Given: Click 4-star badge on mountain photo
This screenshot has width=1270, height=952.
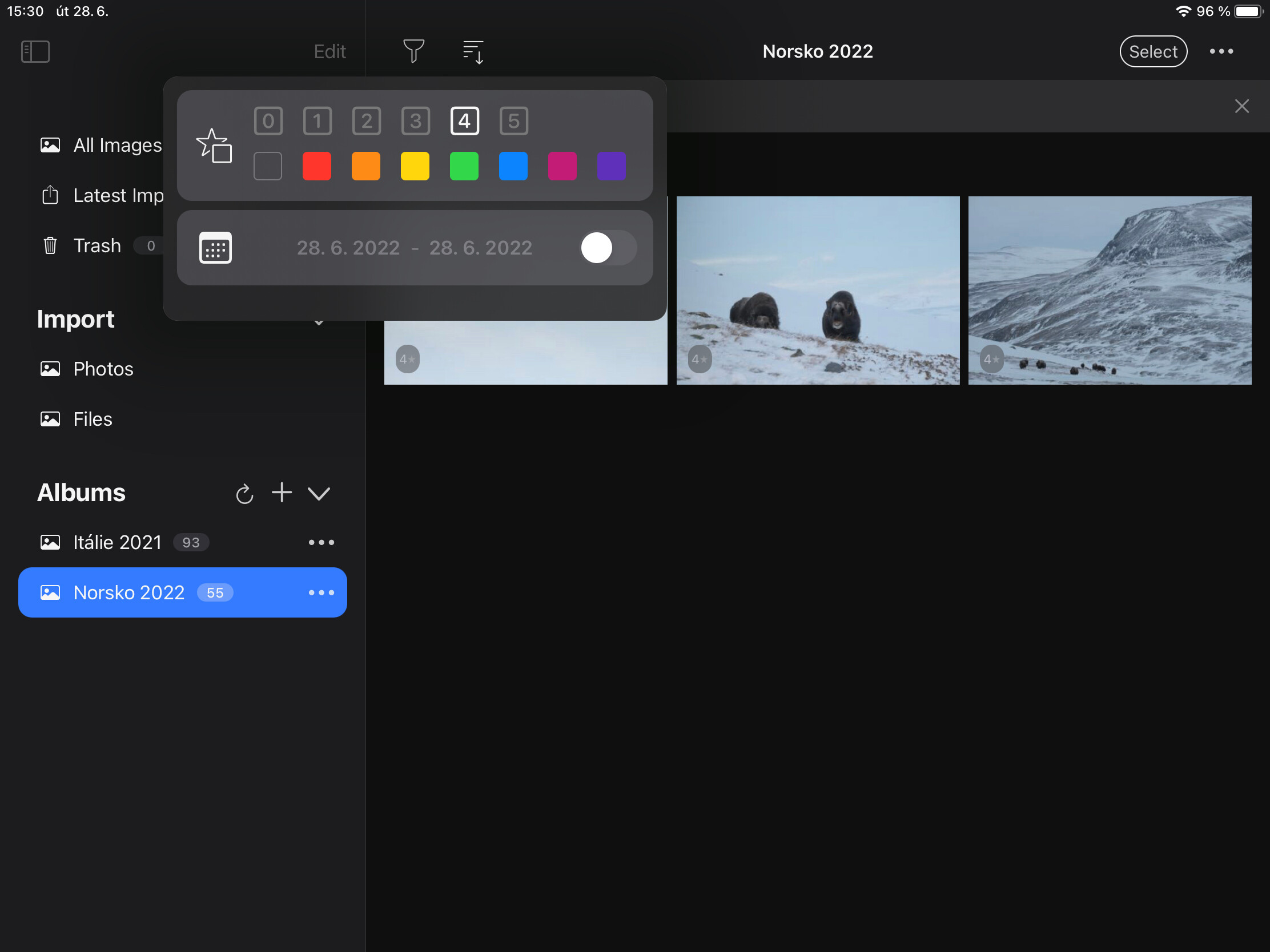Looking at the screenshot, I should point(991,359).
